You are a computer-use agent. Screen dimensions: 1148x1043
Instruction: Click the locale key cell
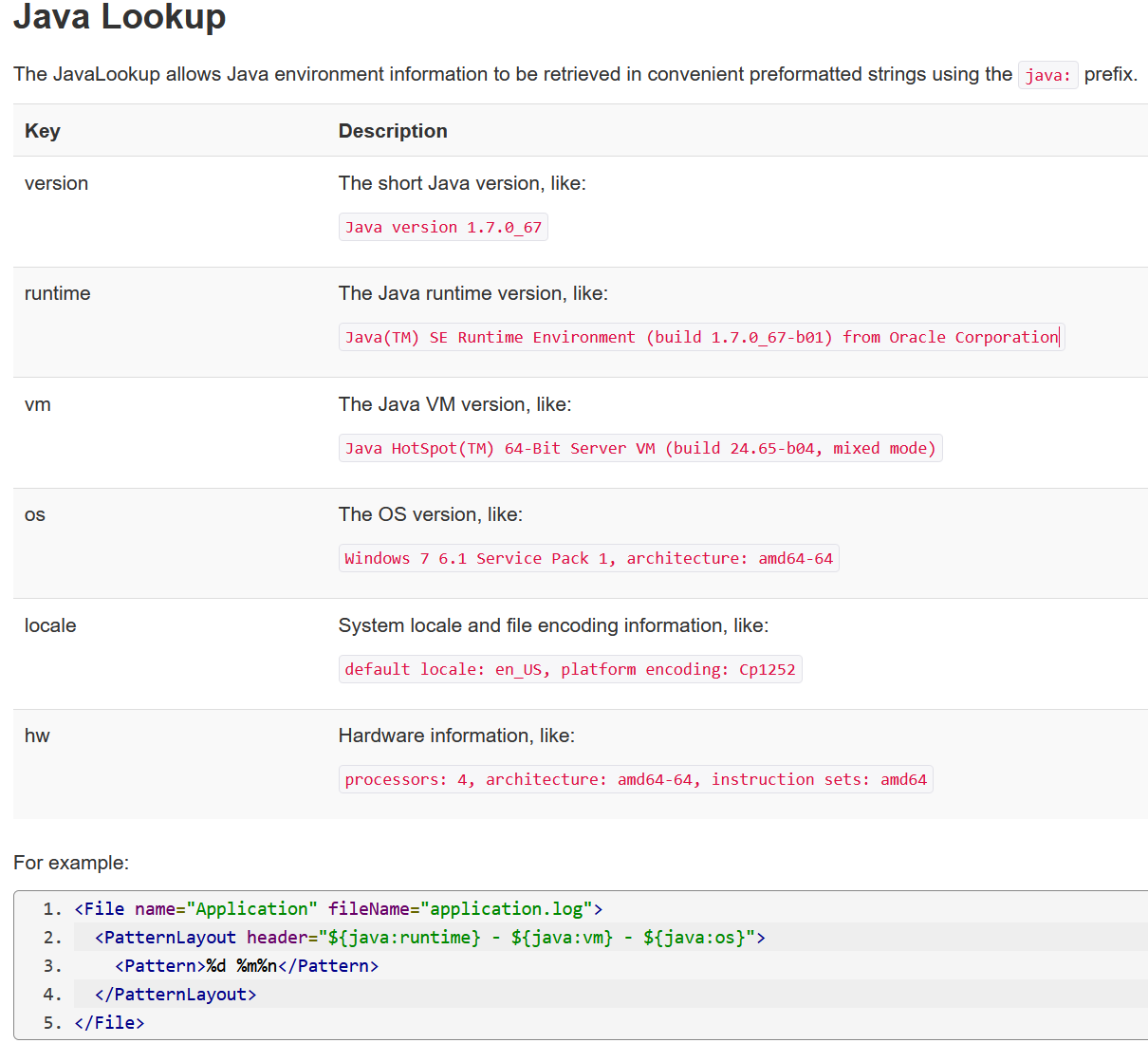(x=50, y=625)
